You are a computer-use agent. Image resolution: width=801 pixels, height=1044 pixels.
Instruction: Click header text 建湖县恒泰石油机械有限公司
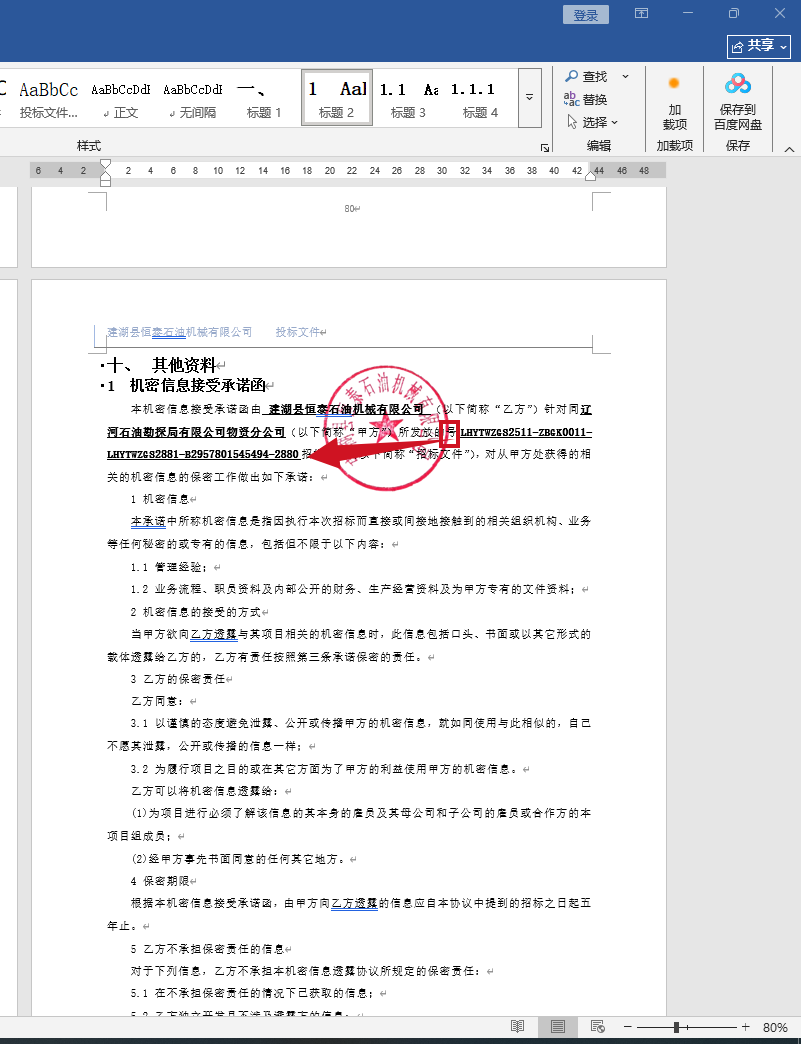(x=180, y=332)
